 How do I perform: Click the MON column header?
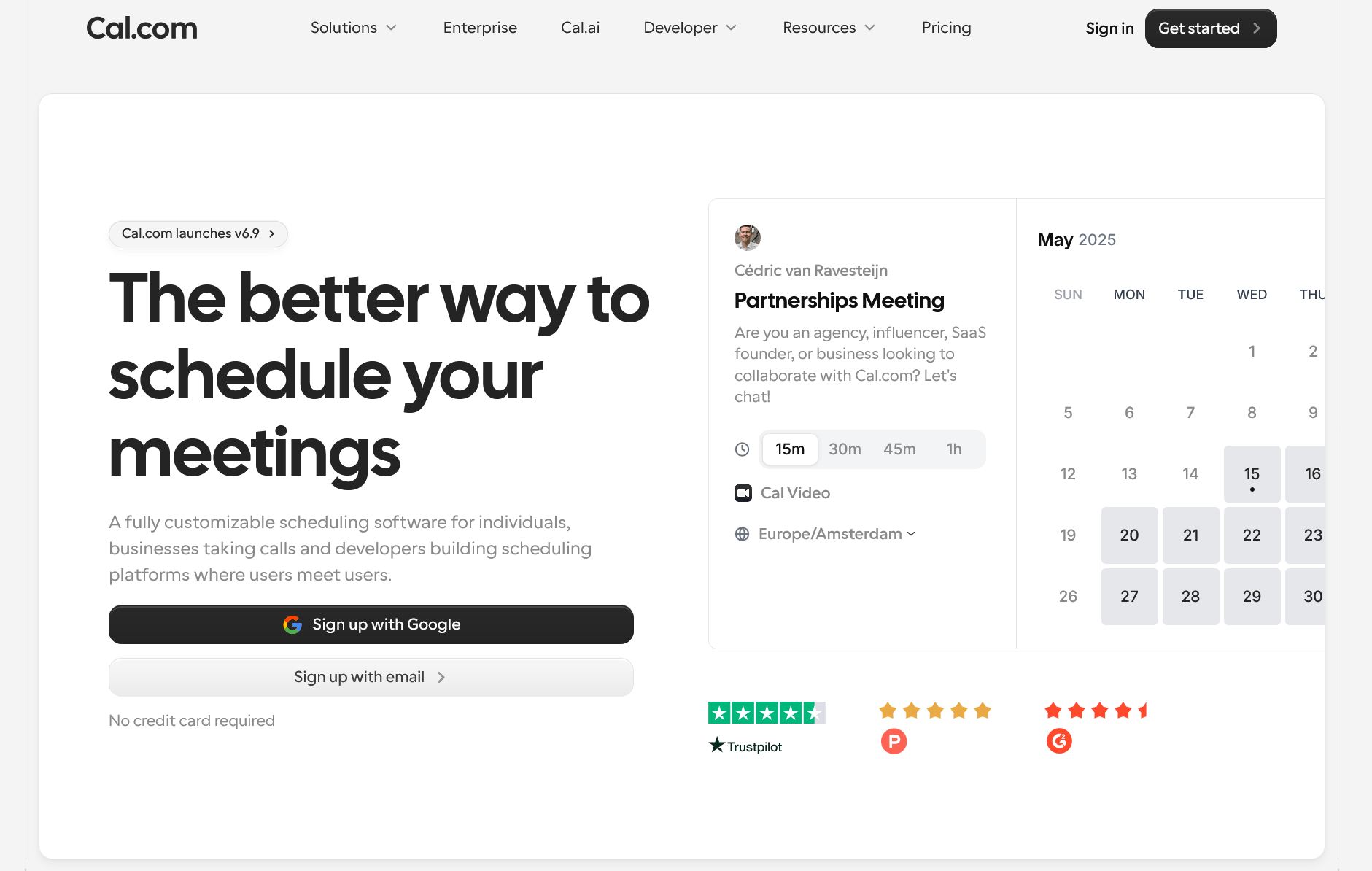(1129, 295)
